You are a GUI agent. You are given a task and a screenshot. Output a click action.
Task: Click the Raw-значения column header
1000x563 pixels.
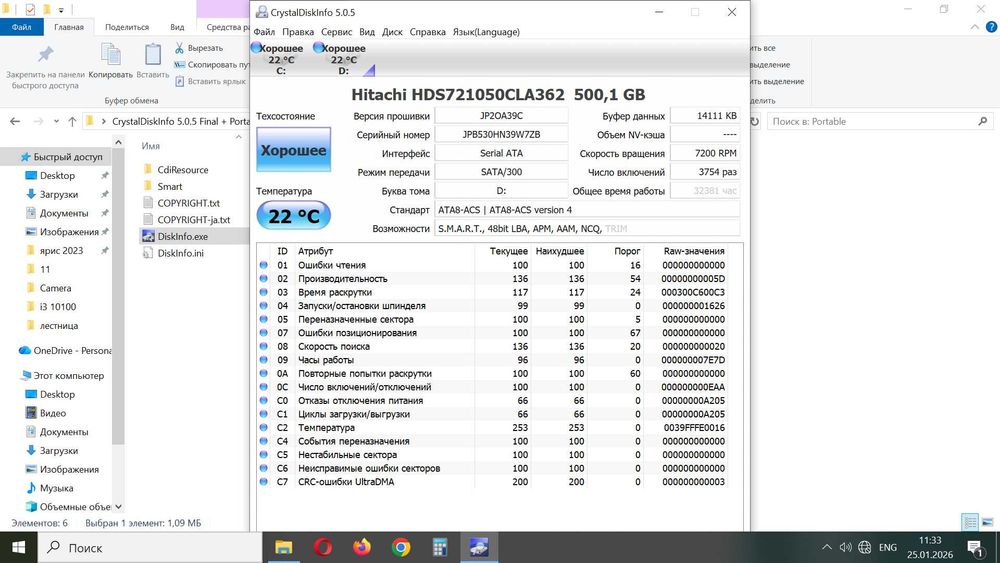(x=693, y=251)
